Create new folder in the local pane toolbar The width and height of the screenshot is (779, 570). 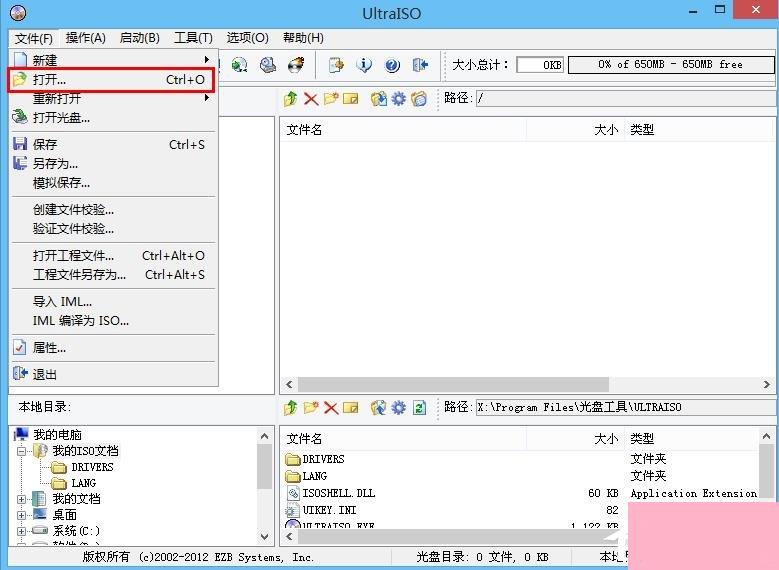point(311,407)
